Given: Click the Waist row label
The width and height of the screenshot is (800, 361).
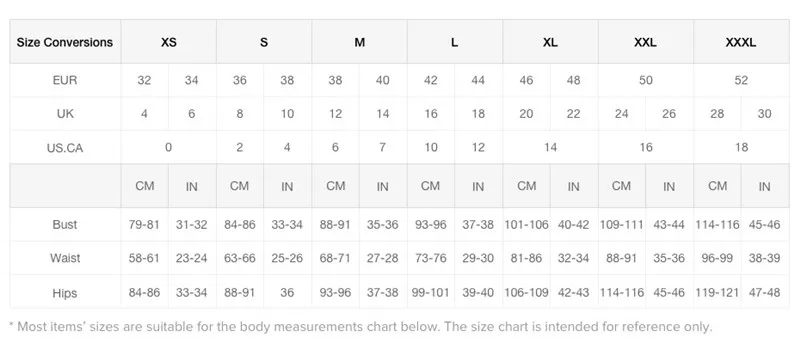Looking at the screenshot, I should tap(65, 258).
